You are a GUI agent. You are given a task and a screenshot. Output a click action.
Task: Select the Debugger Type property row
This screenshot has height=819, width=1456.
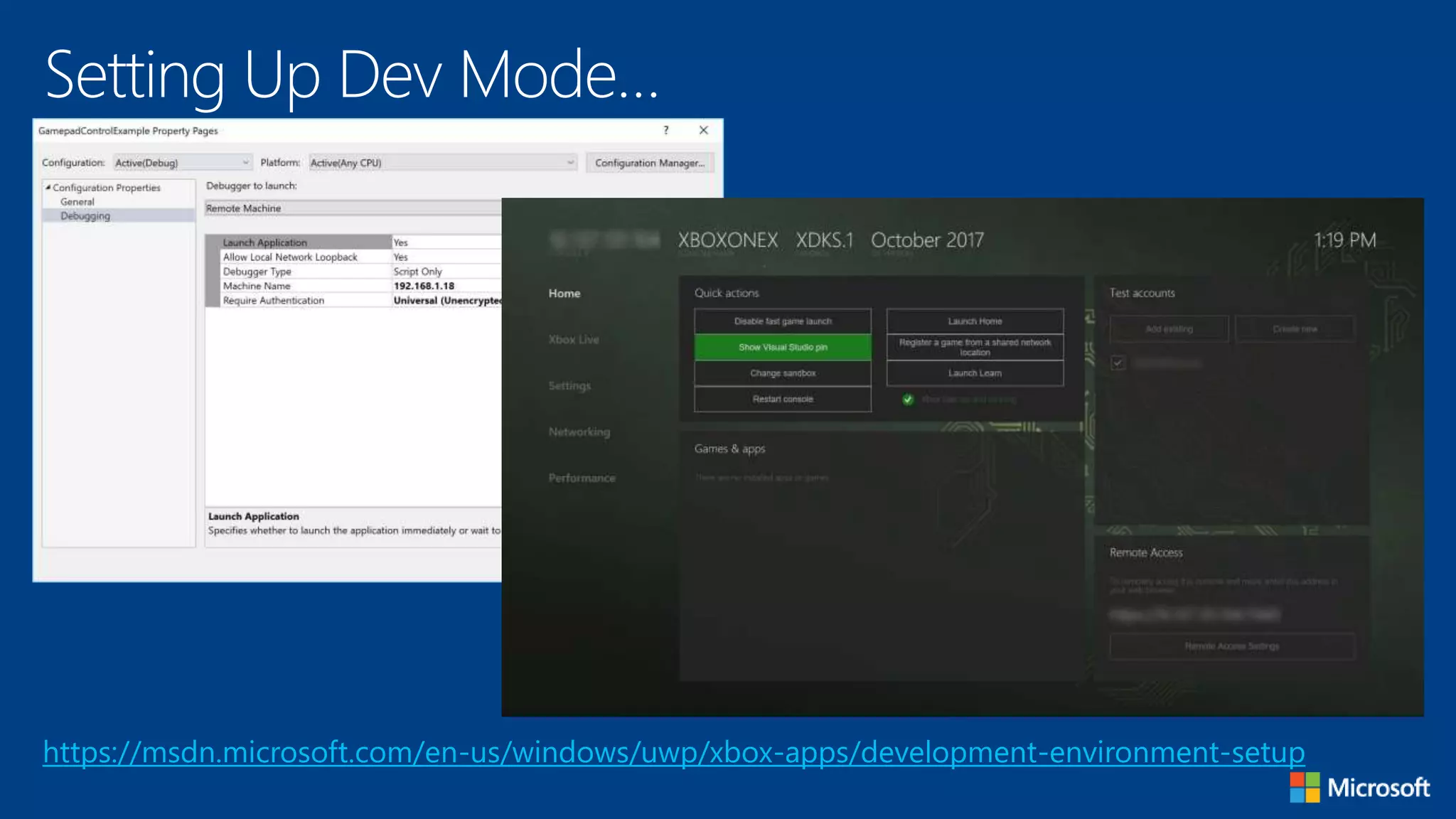tap(353, 272)
